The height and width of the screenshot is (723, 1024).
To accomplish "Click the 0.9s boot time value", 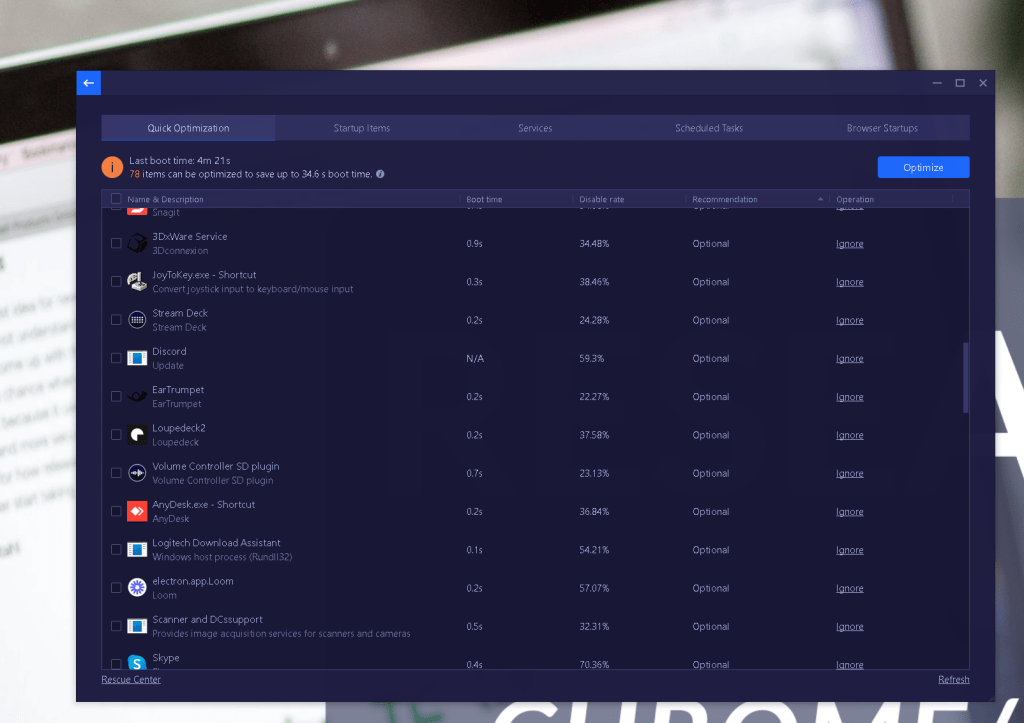I will 474,244.
